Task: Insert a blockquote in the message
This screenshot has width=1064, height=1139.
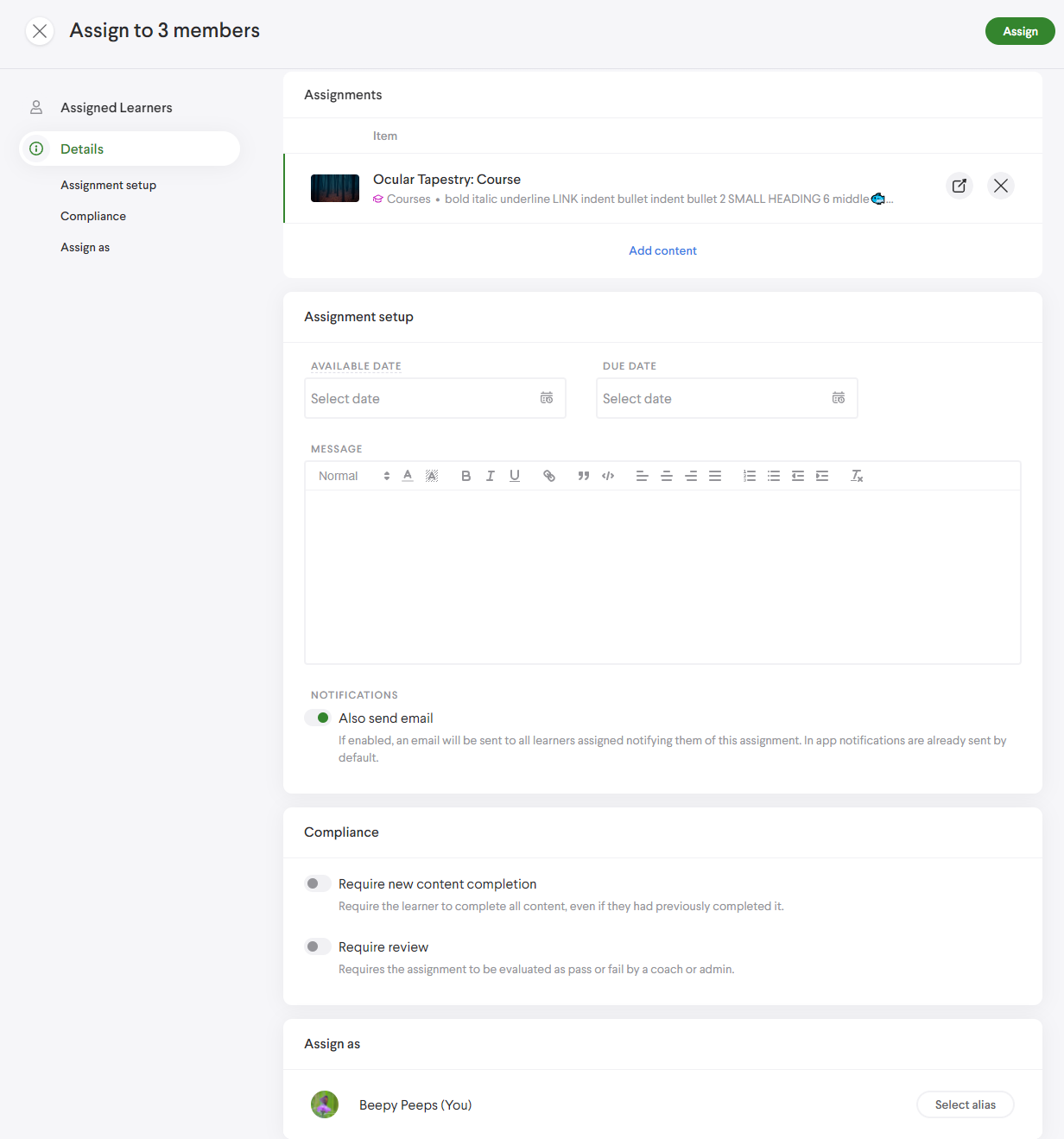Action: (584, 476)
